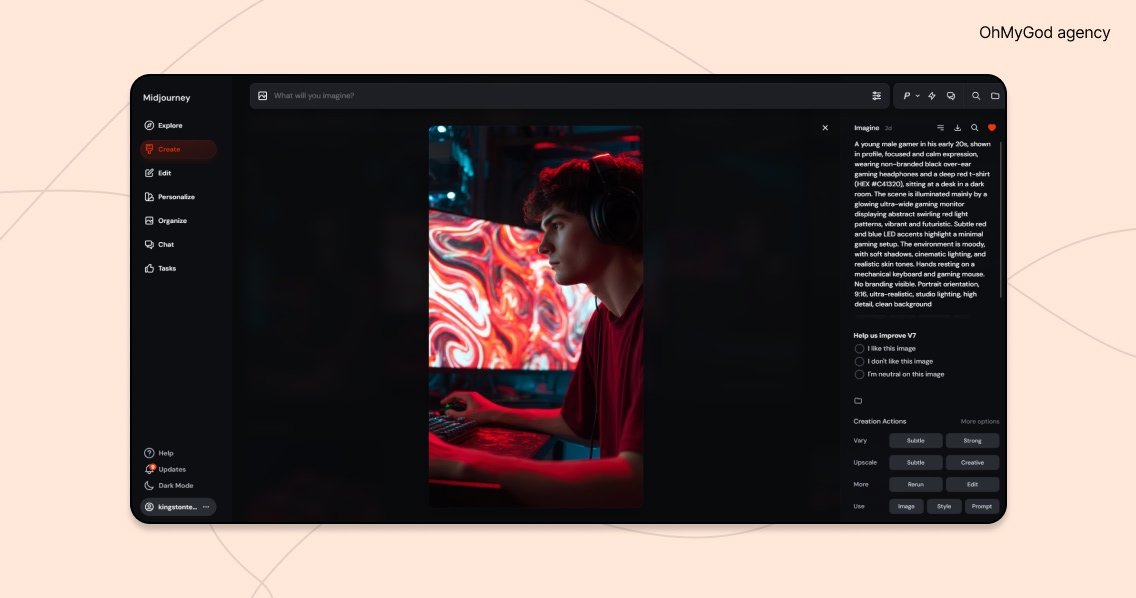Image resolution: width=1136 pixels, height=598 pixels.
Task: Open account menu dots beside kingstonte username
Action: (206, 507)
